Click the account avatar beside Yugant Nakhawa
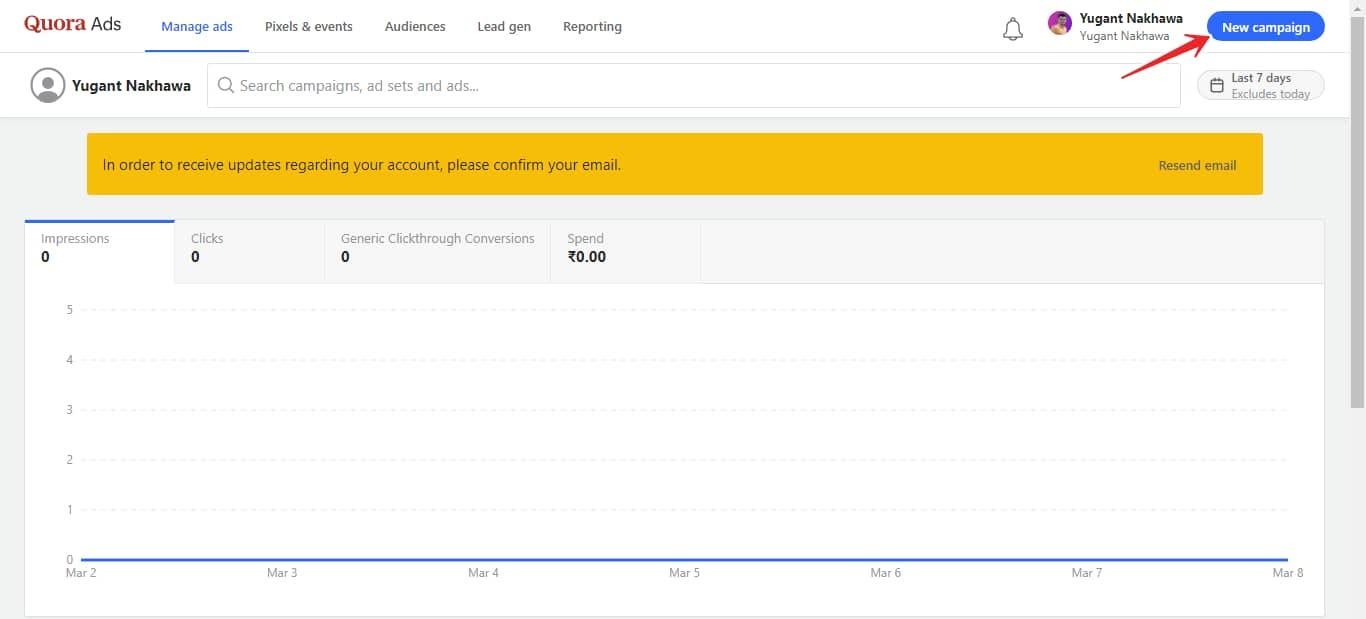This screenshot has height=619, width=1366. click(x=48, y=86)
